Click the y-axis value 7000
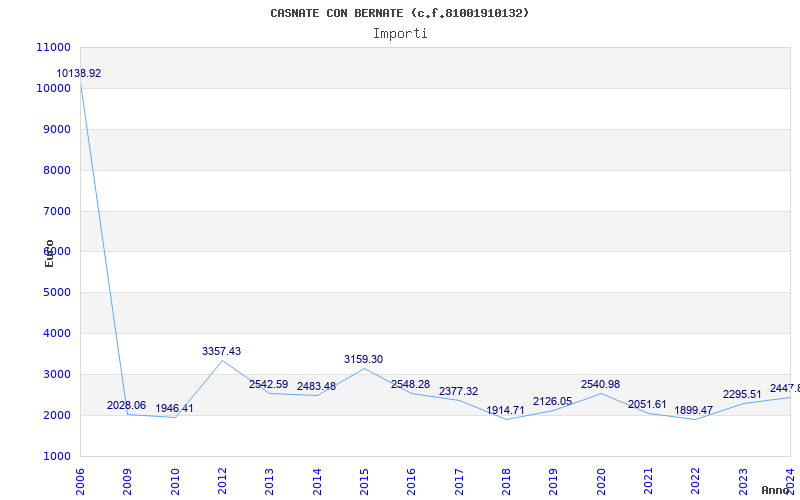The height and width of the screenshot is (500, 800). click(x=57, y=211)
